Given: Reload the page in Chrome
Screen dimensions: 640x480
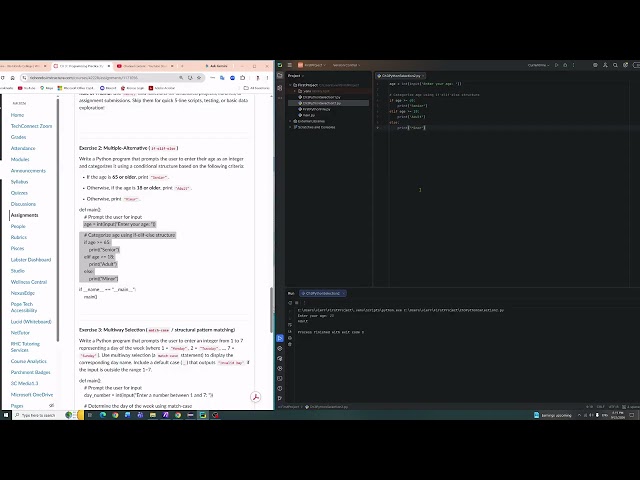Looking at the screenshot, I should coord(2,78).
